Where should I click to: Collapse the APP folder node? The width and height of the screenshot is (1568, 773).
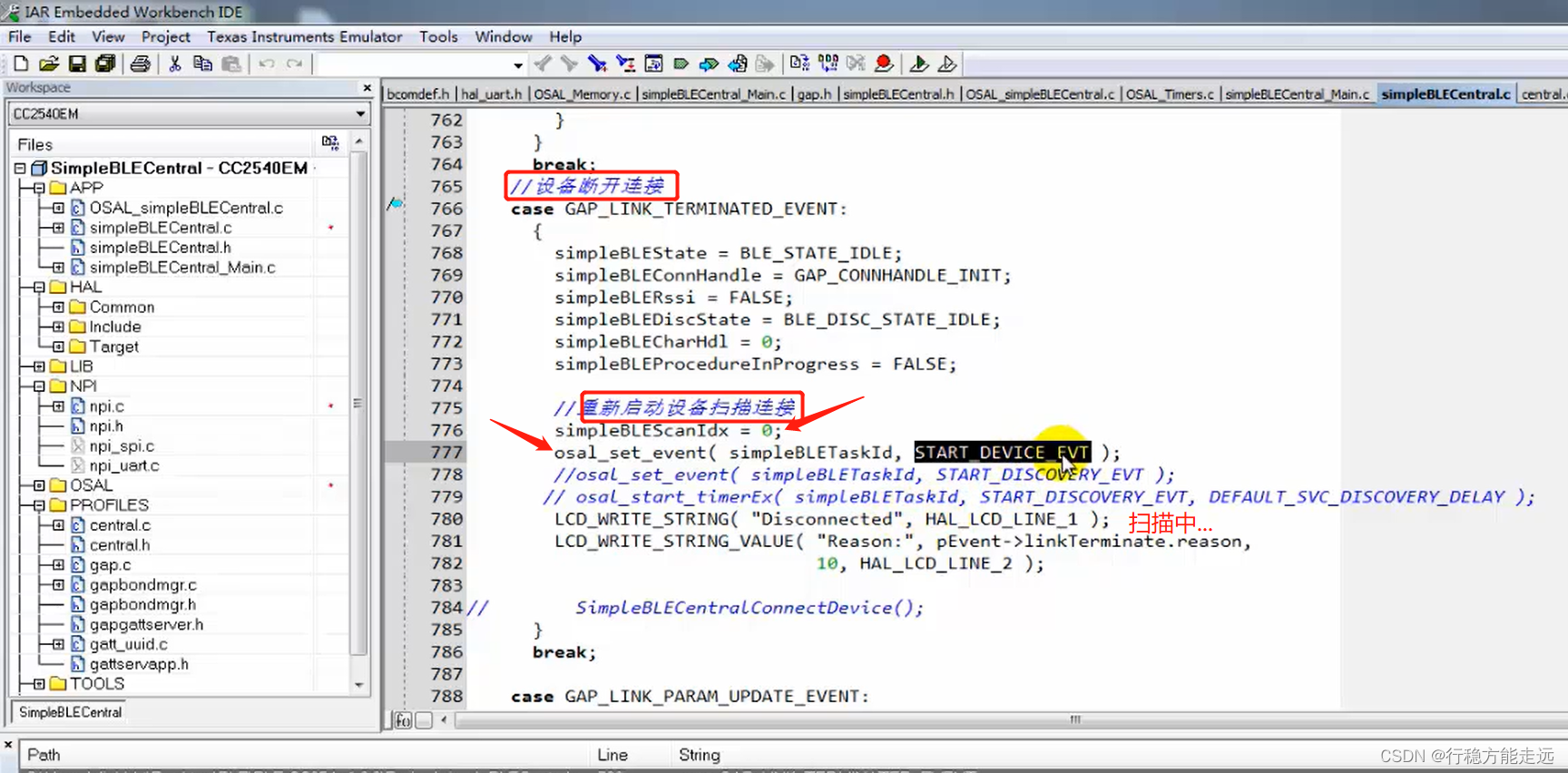point(39,188)
